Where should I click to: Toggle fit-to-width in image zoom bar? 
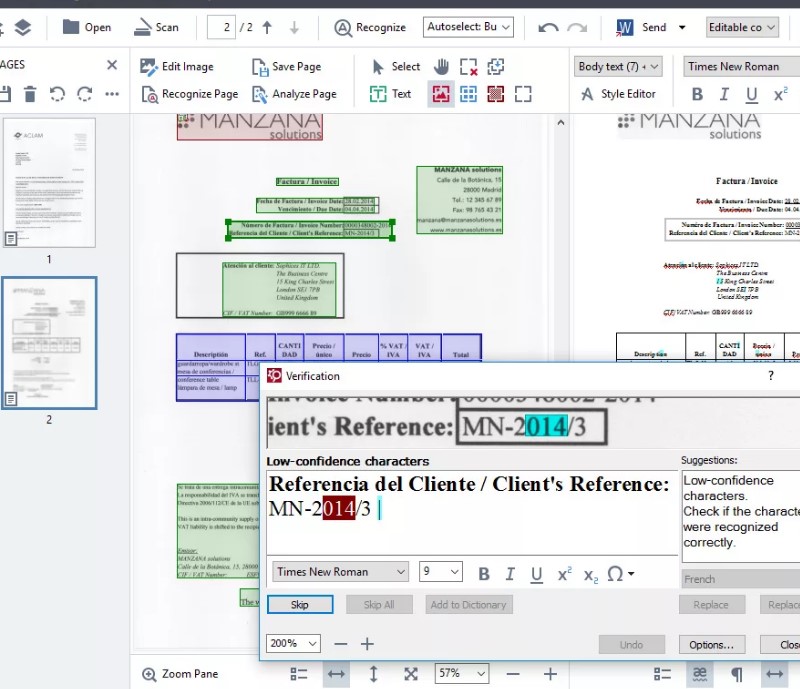[x=337, y=674]
